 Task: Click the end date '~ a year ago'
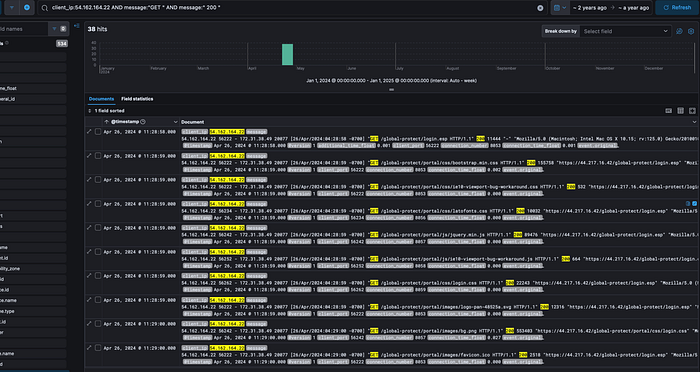pyautogui.click(x=633, y=8)
